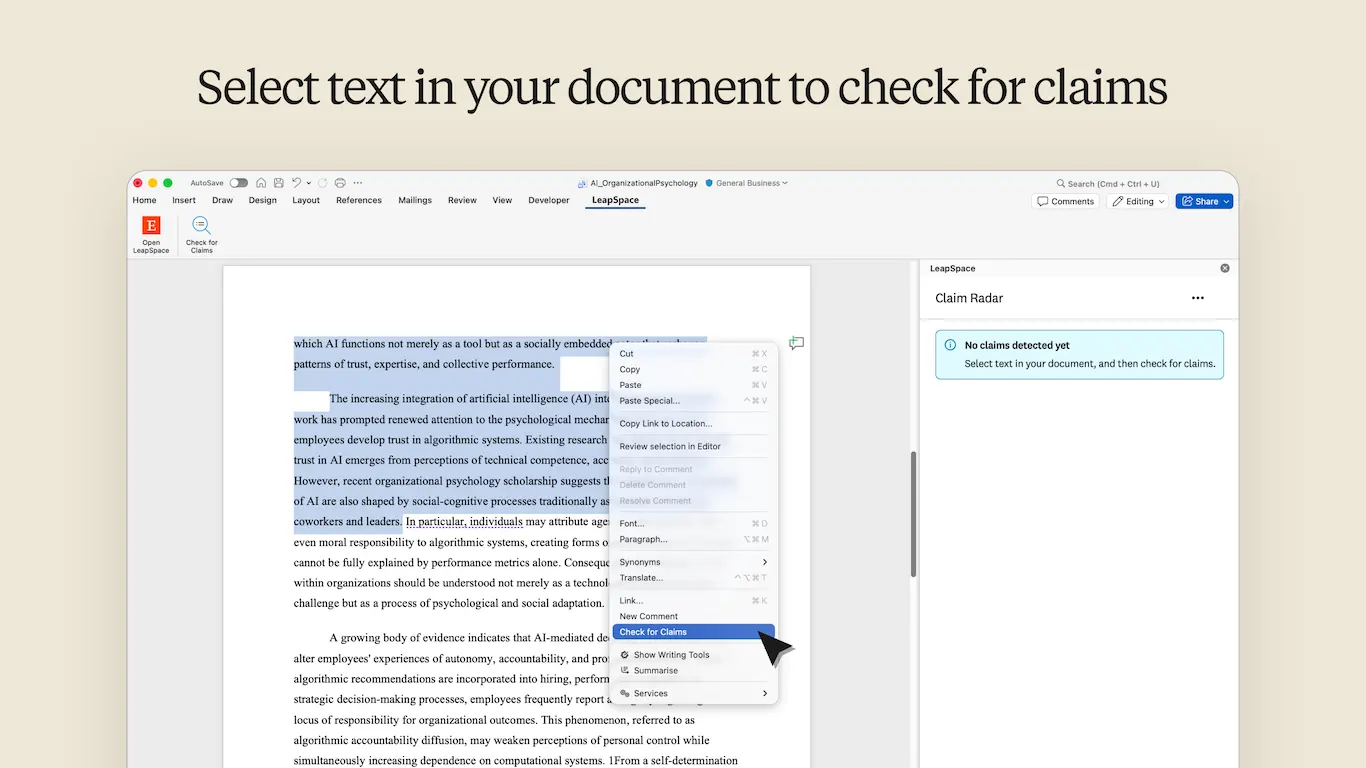The width and height of the screenshot is (1366, 768).
Task: Open Paragraph… from the context menu
Action: point(694,539)
